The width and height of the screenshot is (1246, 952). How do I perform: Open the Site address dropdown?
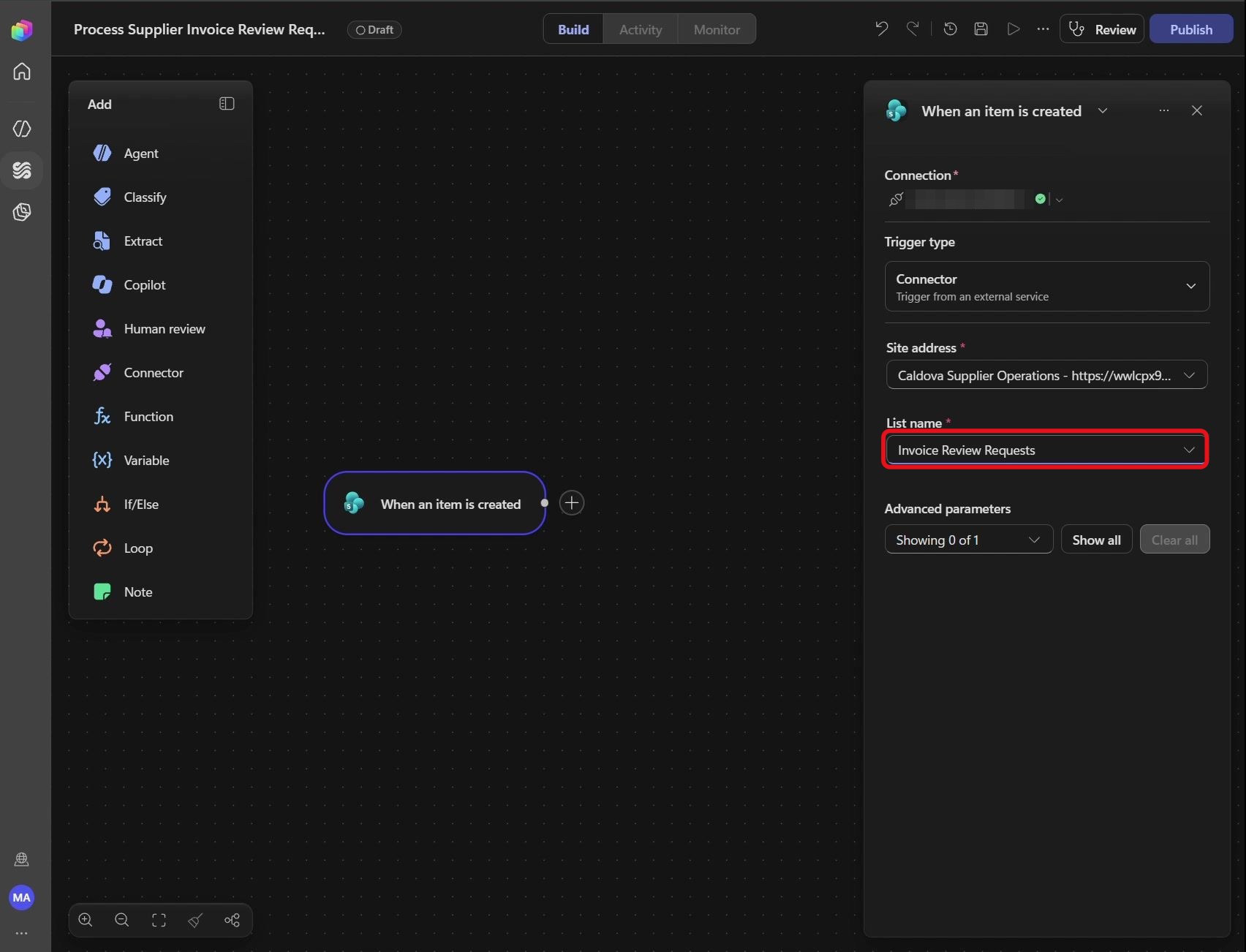[1047, 375]
